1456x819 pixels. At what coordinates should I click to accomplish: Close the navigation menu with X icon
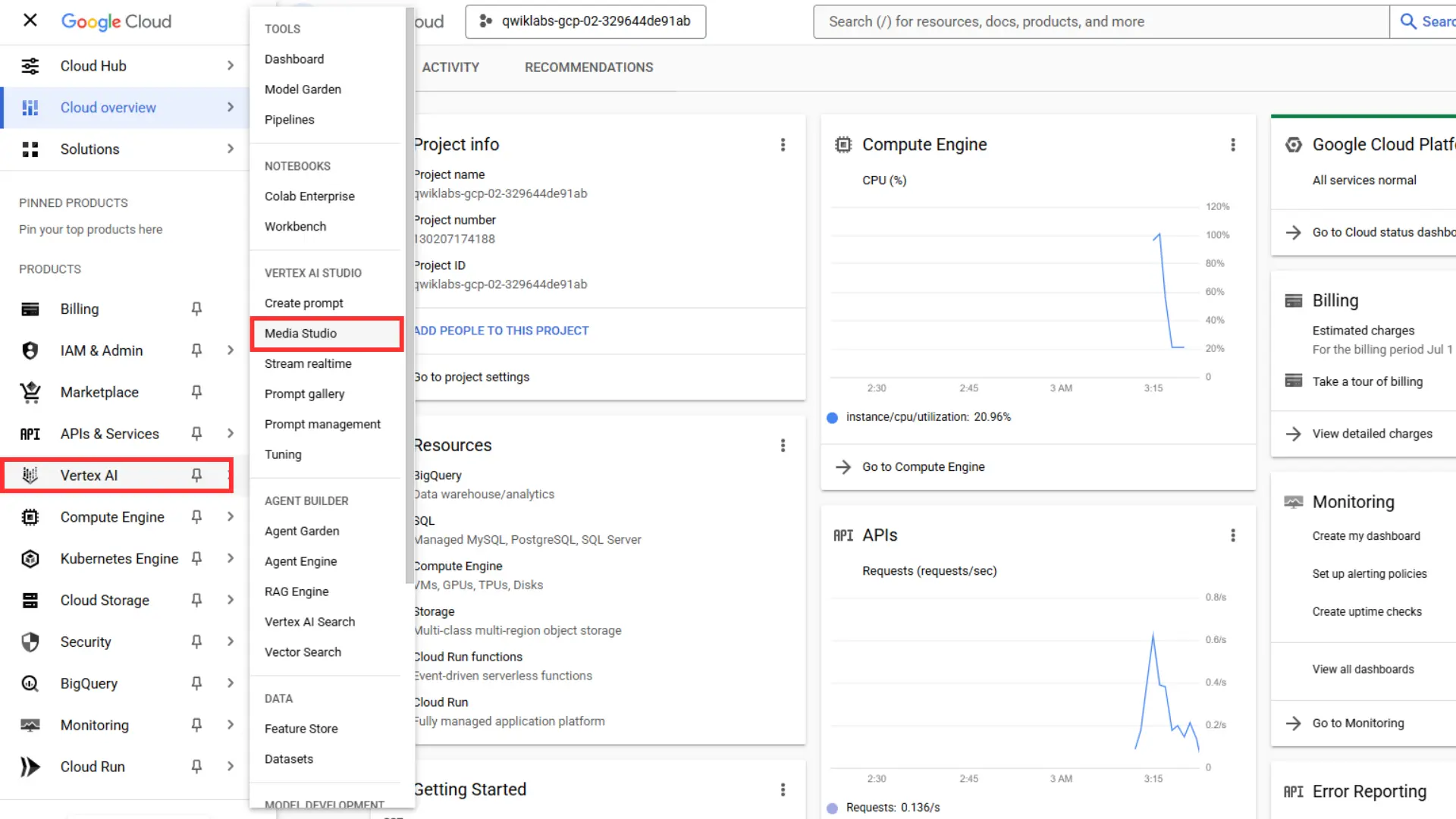(30, 20)
